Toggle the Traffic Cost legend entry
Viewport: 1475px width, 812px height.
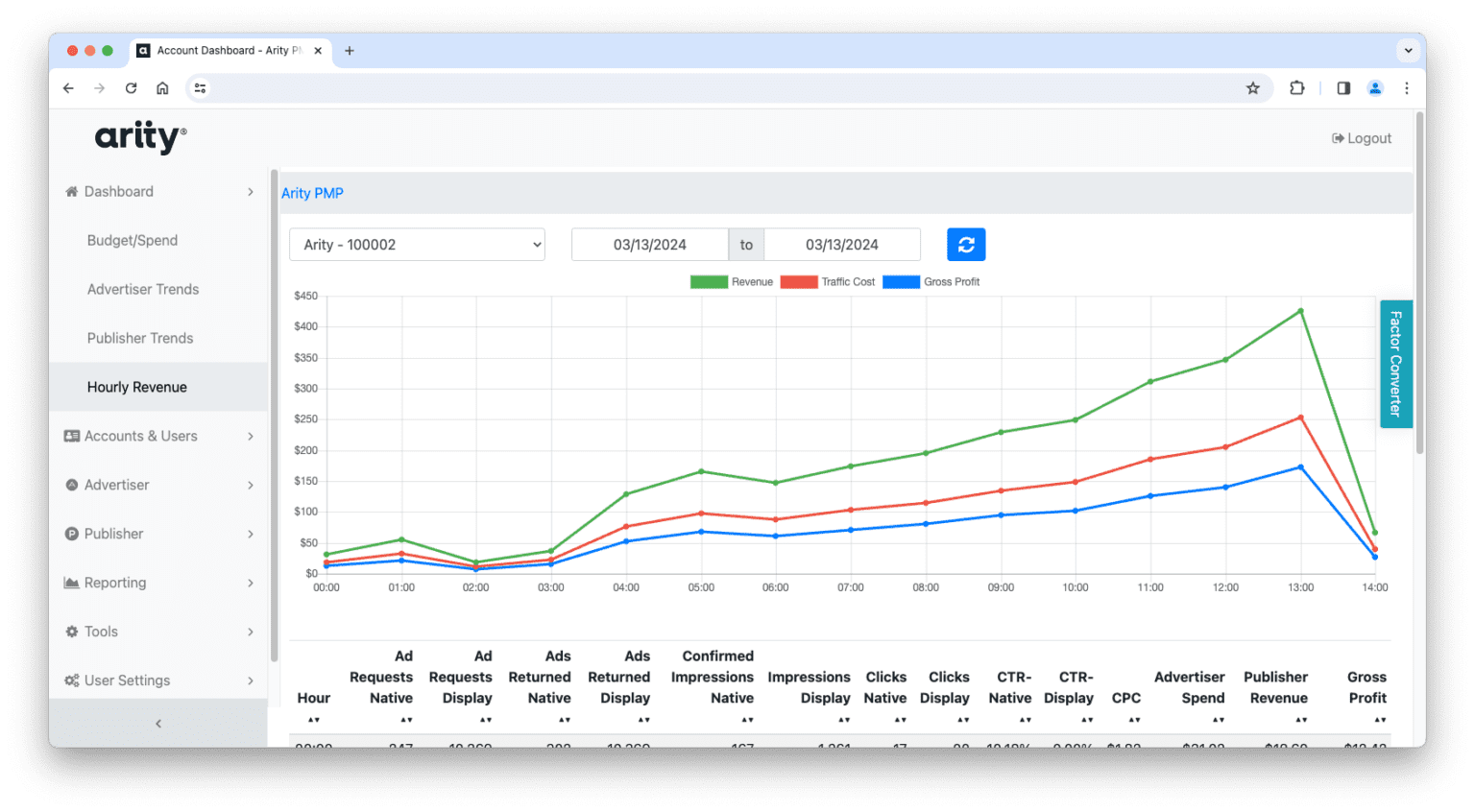coord(828,281)
